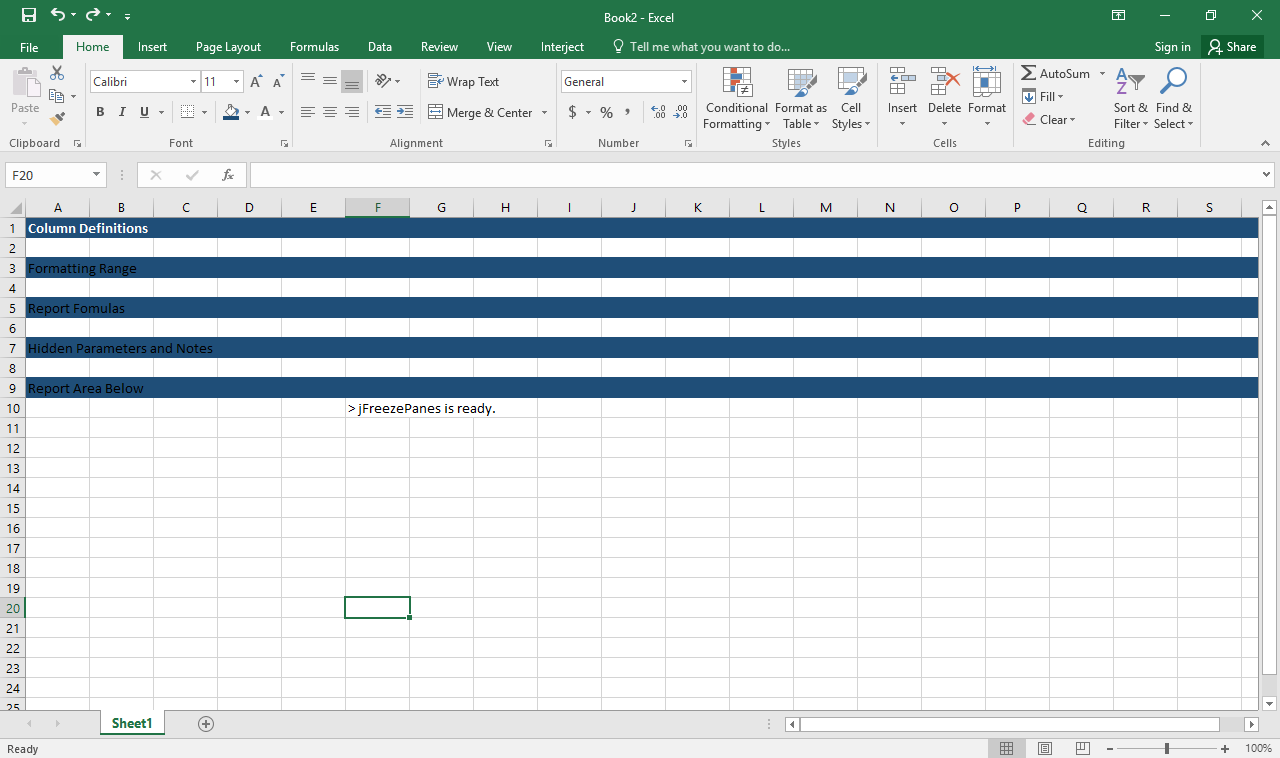Click the Insert cells icon
The height and width of the screenshot is (758, 1280).
pos(902,81)
